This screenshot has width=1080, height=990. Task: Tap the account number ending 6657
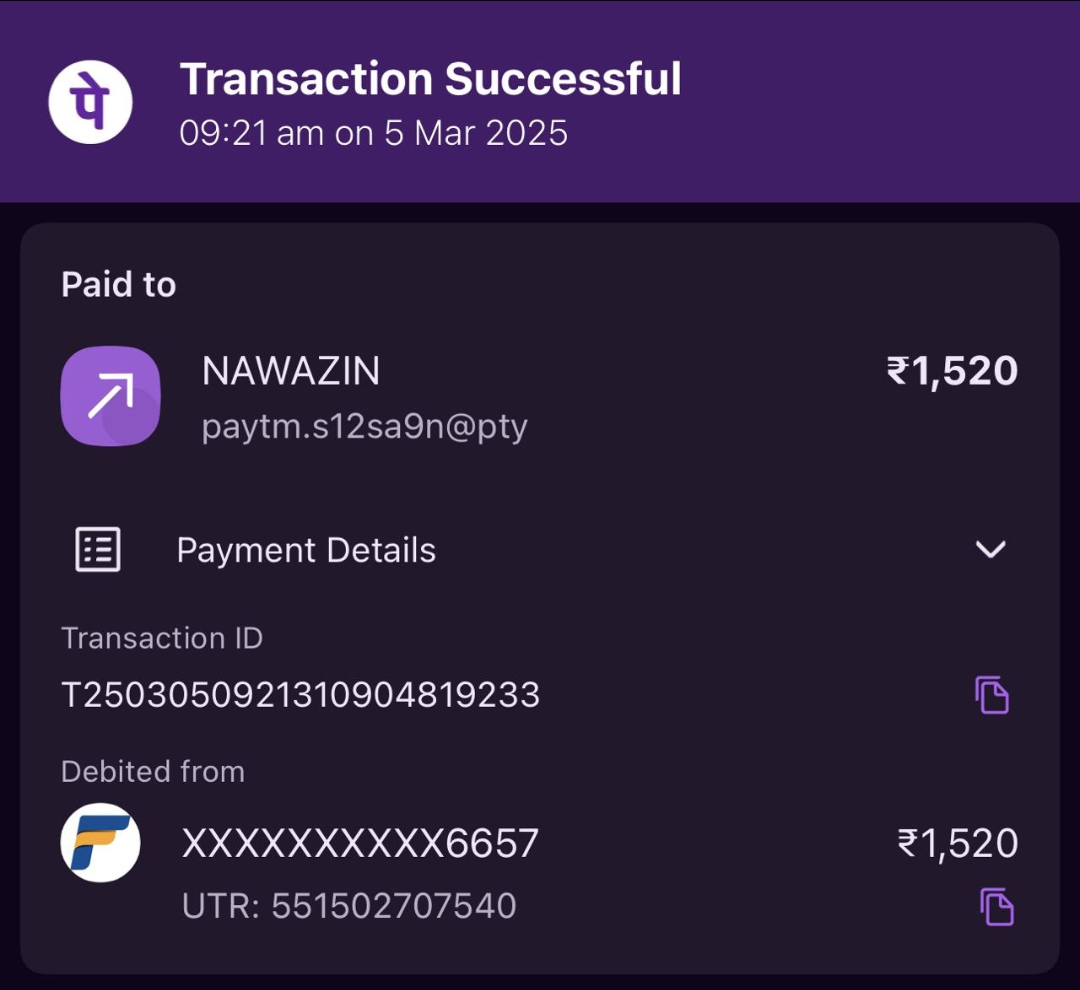click(360, 843)
